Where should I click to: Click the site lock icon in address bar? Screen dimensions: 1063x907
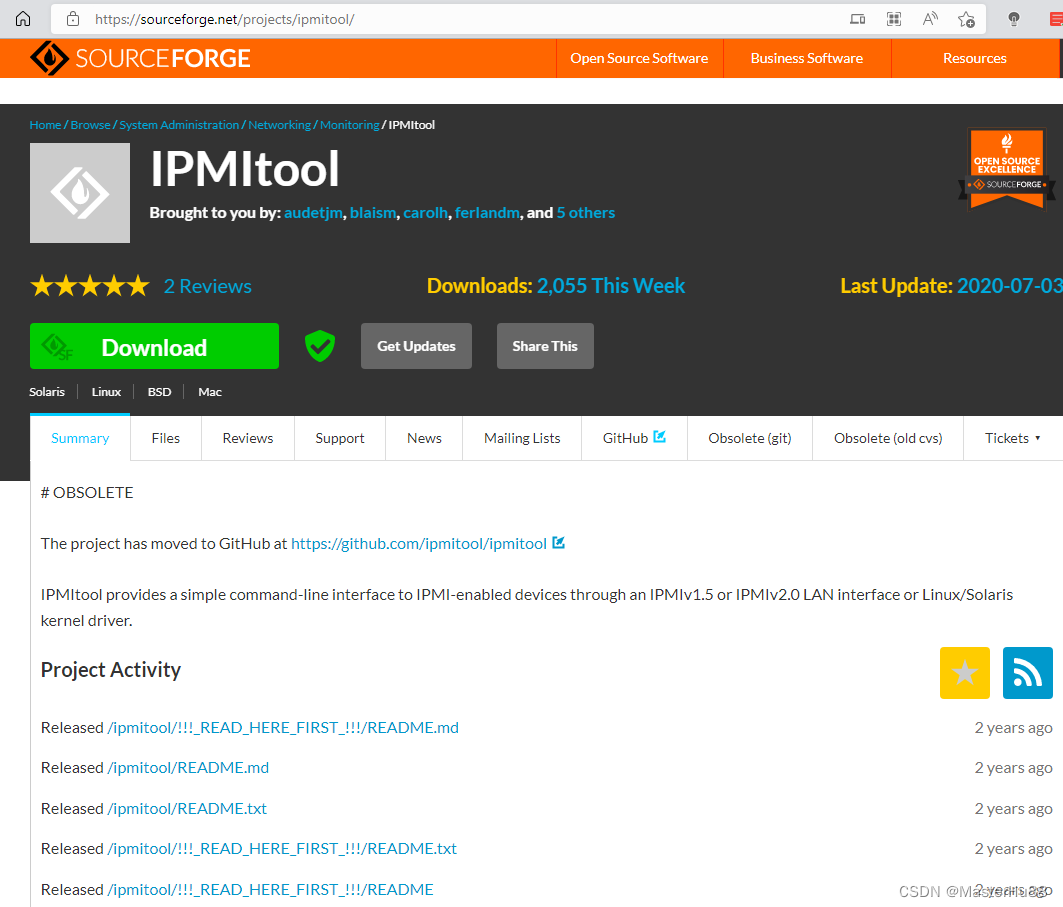(x=73, y=19)
